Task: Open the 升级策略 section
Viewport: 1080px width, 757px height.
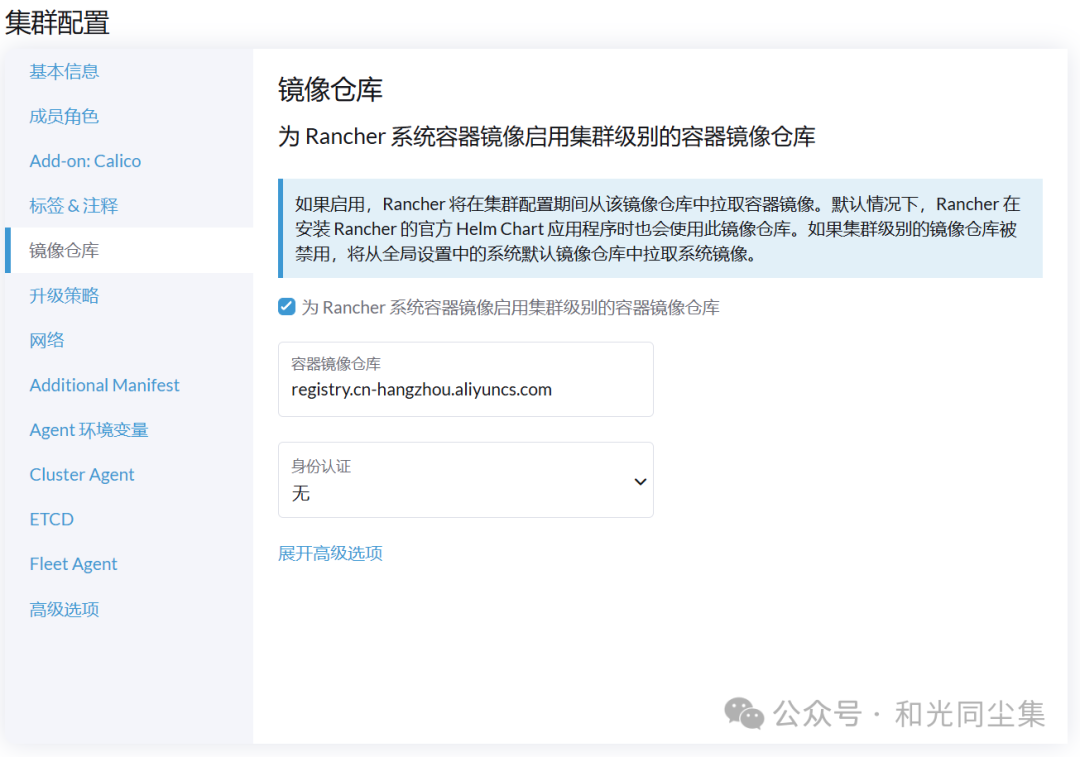Action: pyautogui.click(x=64, y=295)
